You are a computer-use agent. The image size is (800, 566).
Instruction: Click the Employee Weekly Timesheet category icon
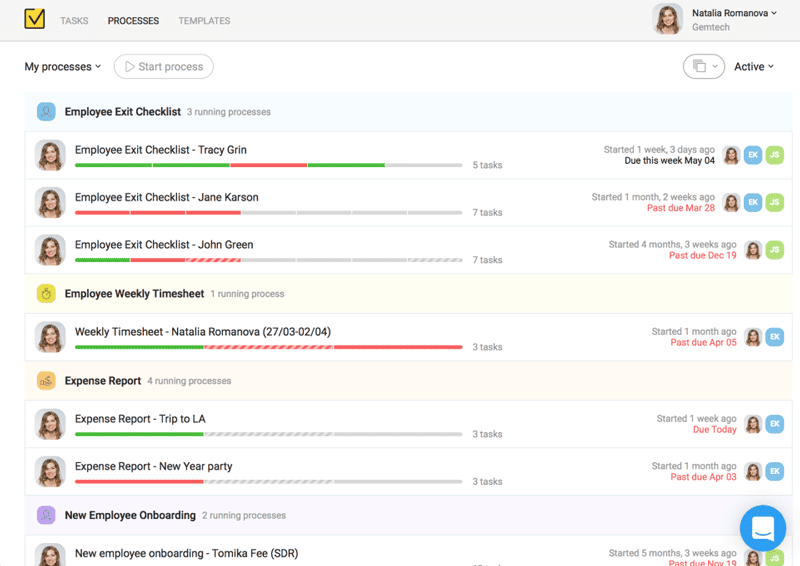coord(46,294)
